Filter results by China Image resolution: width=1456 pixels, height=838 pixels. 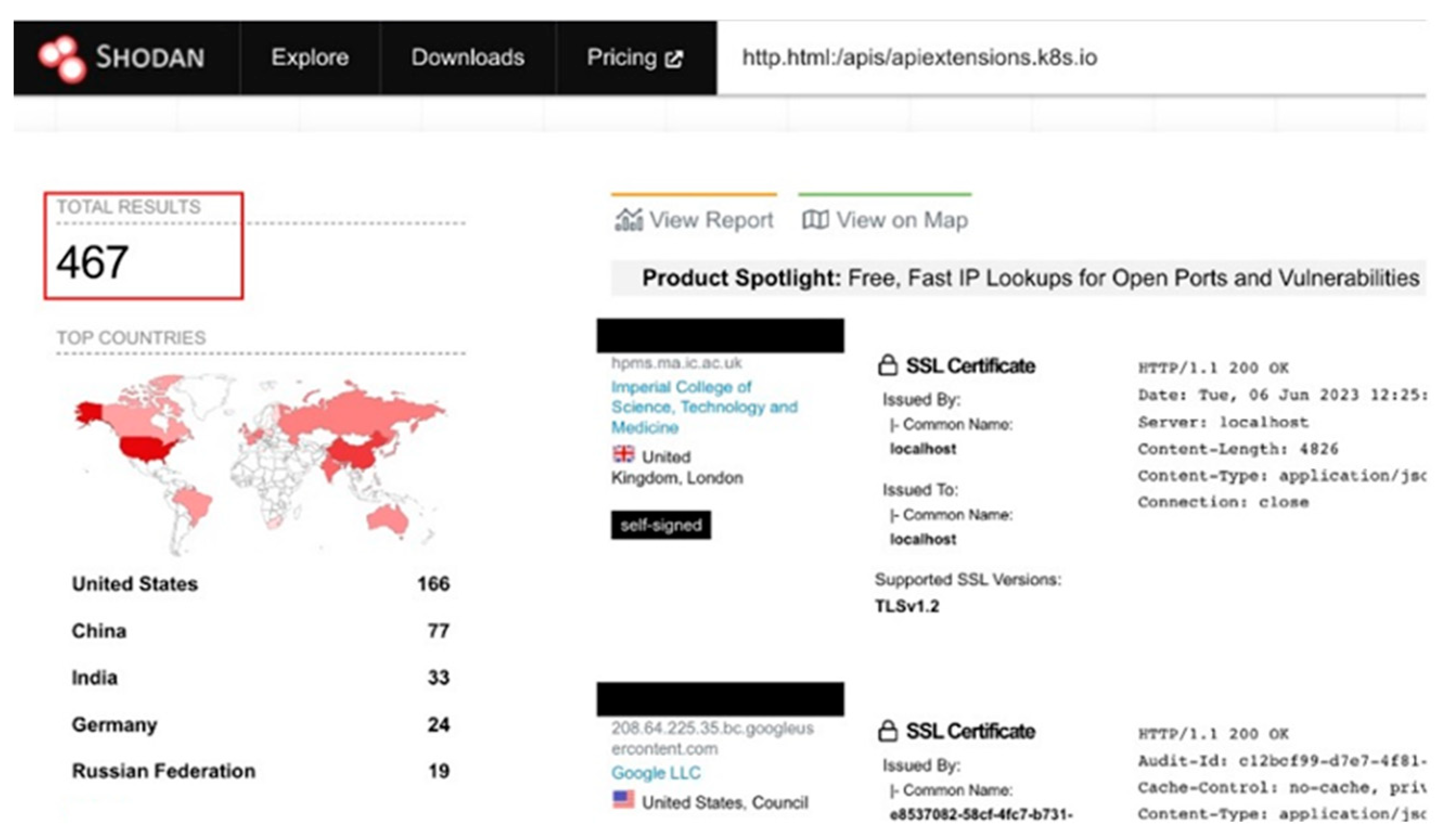pos(99,631)
